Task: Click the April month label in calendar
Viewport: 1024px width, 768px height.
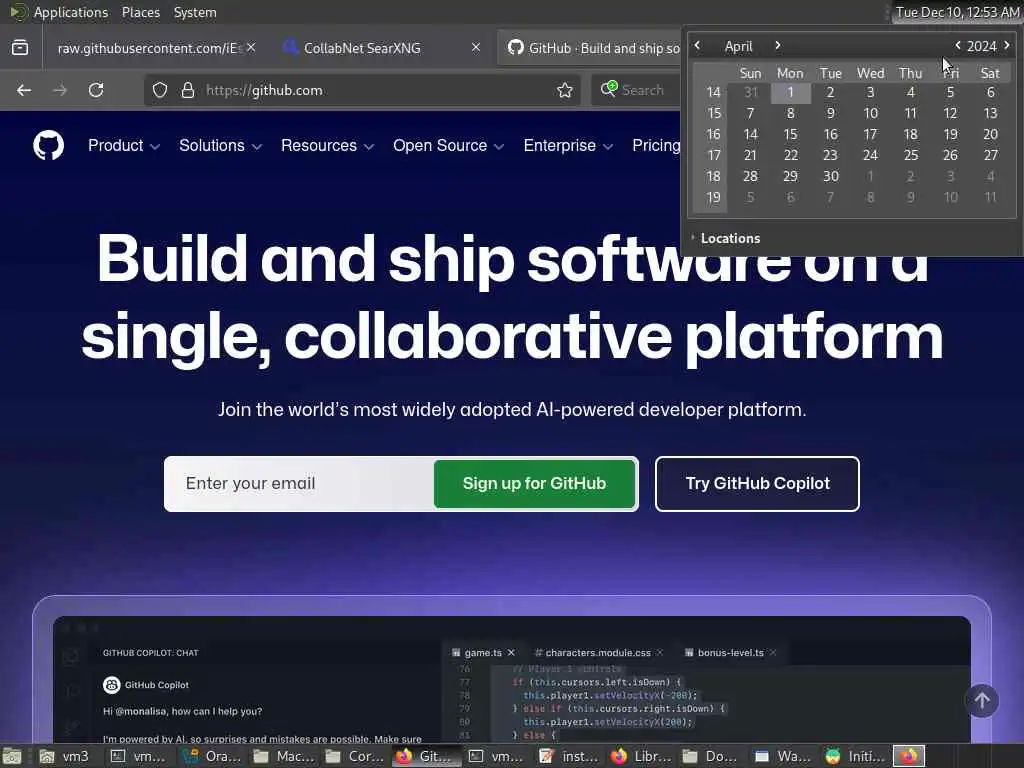Action: 738,46
